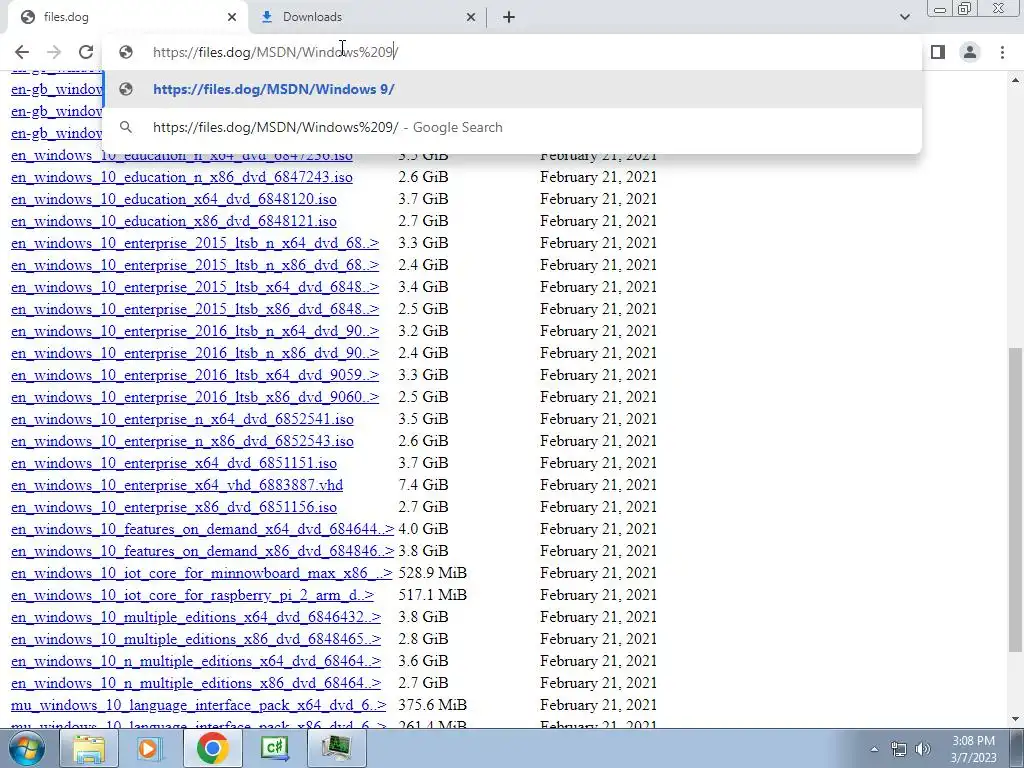Switch to the Downloads tab
The width and height of the screenshot is (1024, 768).
click(368, 17)
